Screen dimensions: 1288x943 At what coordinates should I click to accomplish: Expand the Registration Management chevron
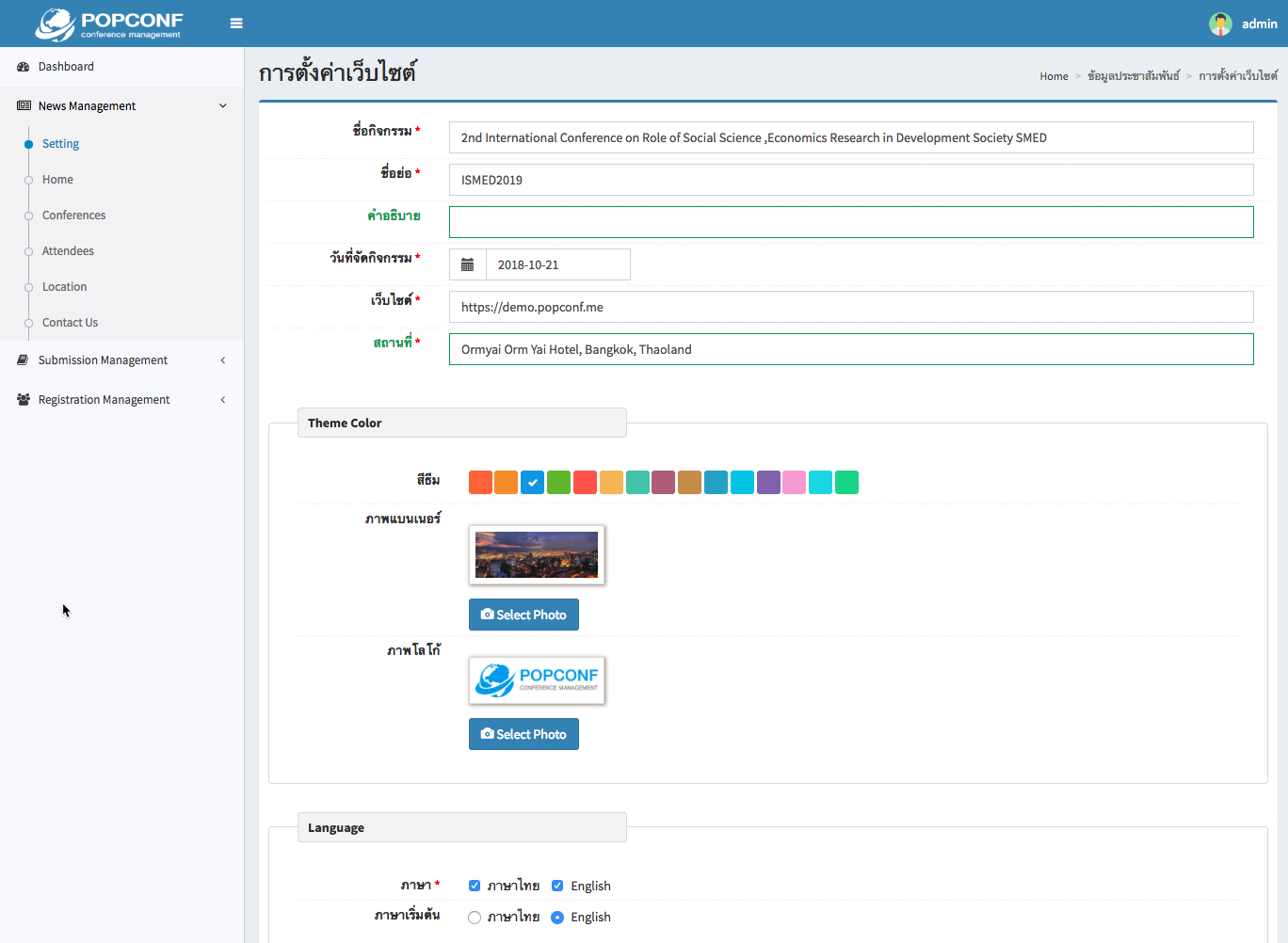(x=223, y=400)
